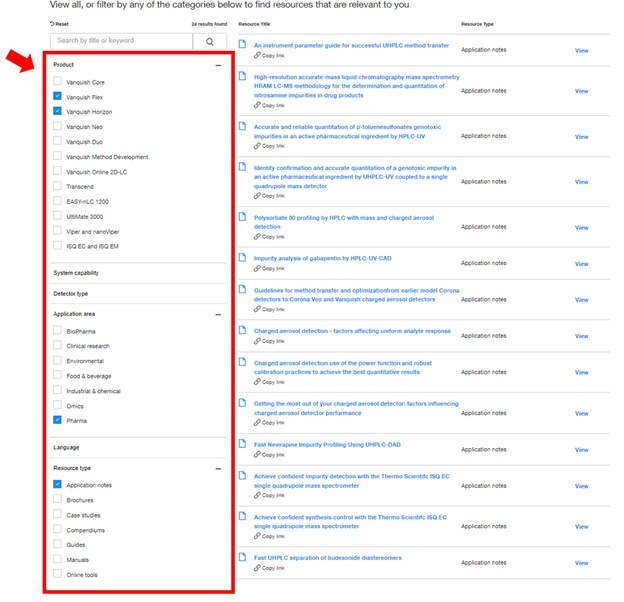624x602 pixels.
Task: Open An instrument parameter guide for UHPLC link
Action: tap(351, 45)
